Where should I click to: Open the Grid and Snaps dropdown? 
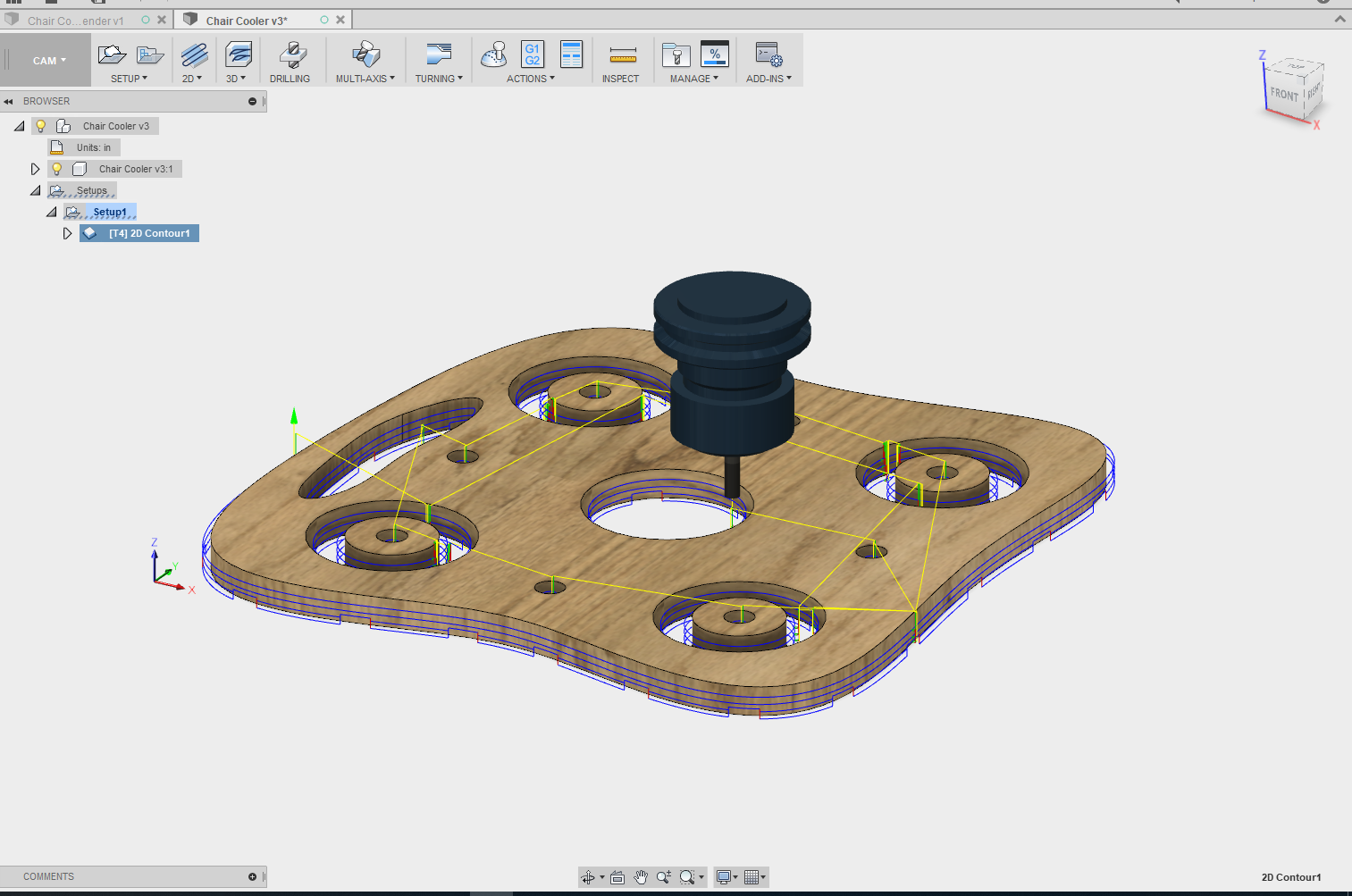[x=755, y=877]
